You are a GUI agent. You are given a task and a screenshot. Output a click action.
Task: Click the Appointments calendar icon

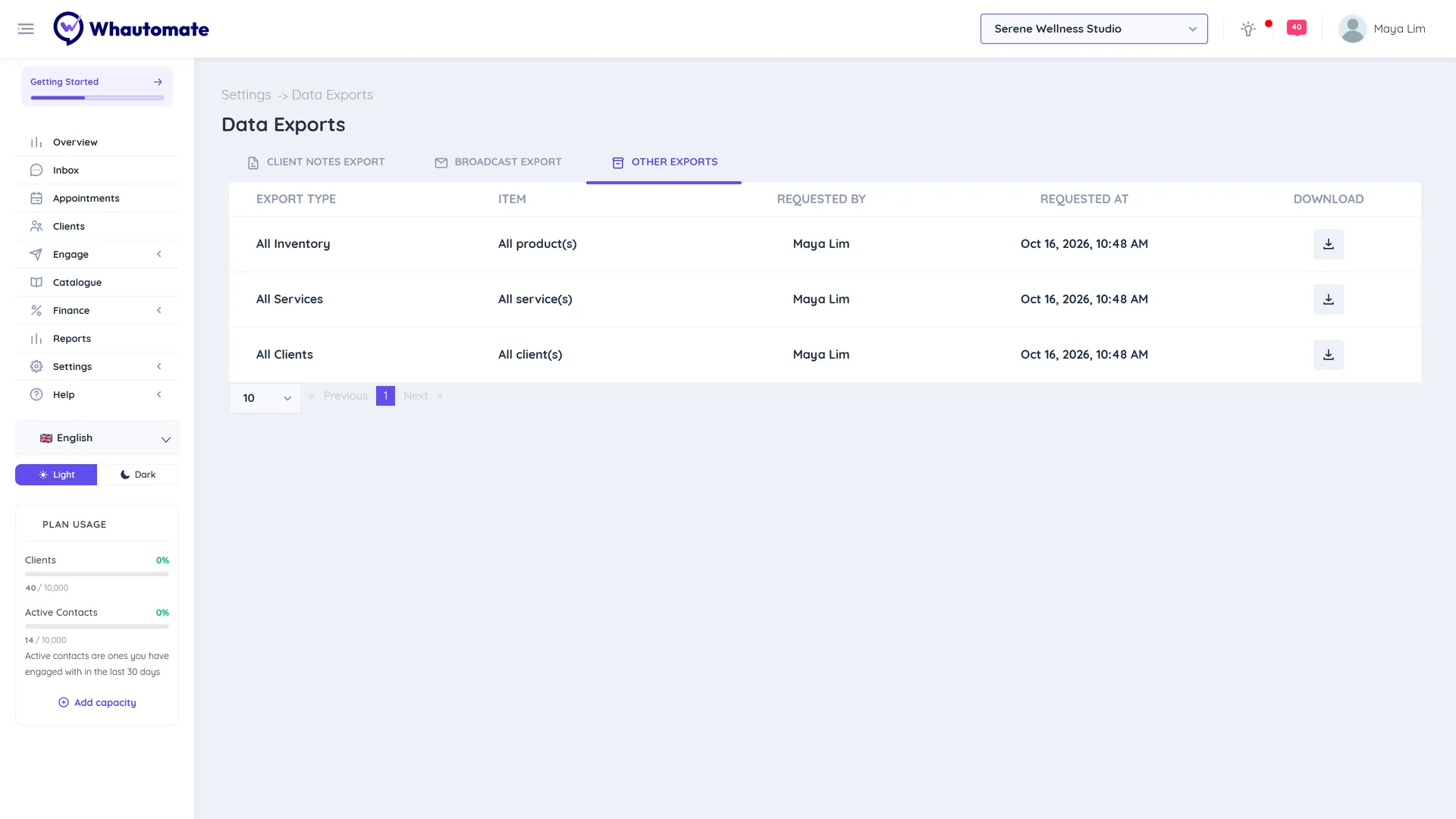pyautogui.click(x=36, y=199)
